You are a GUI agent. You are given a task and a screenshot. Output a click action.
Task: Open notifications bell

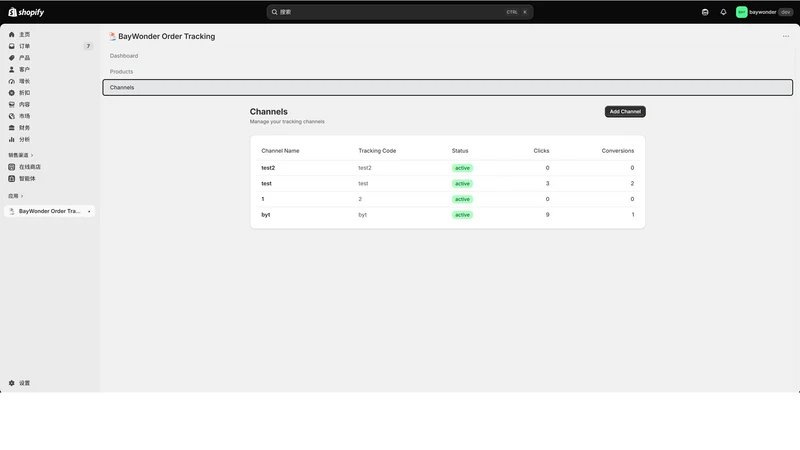723,12
